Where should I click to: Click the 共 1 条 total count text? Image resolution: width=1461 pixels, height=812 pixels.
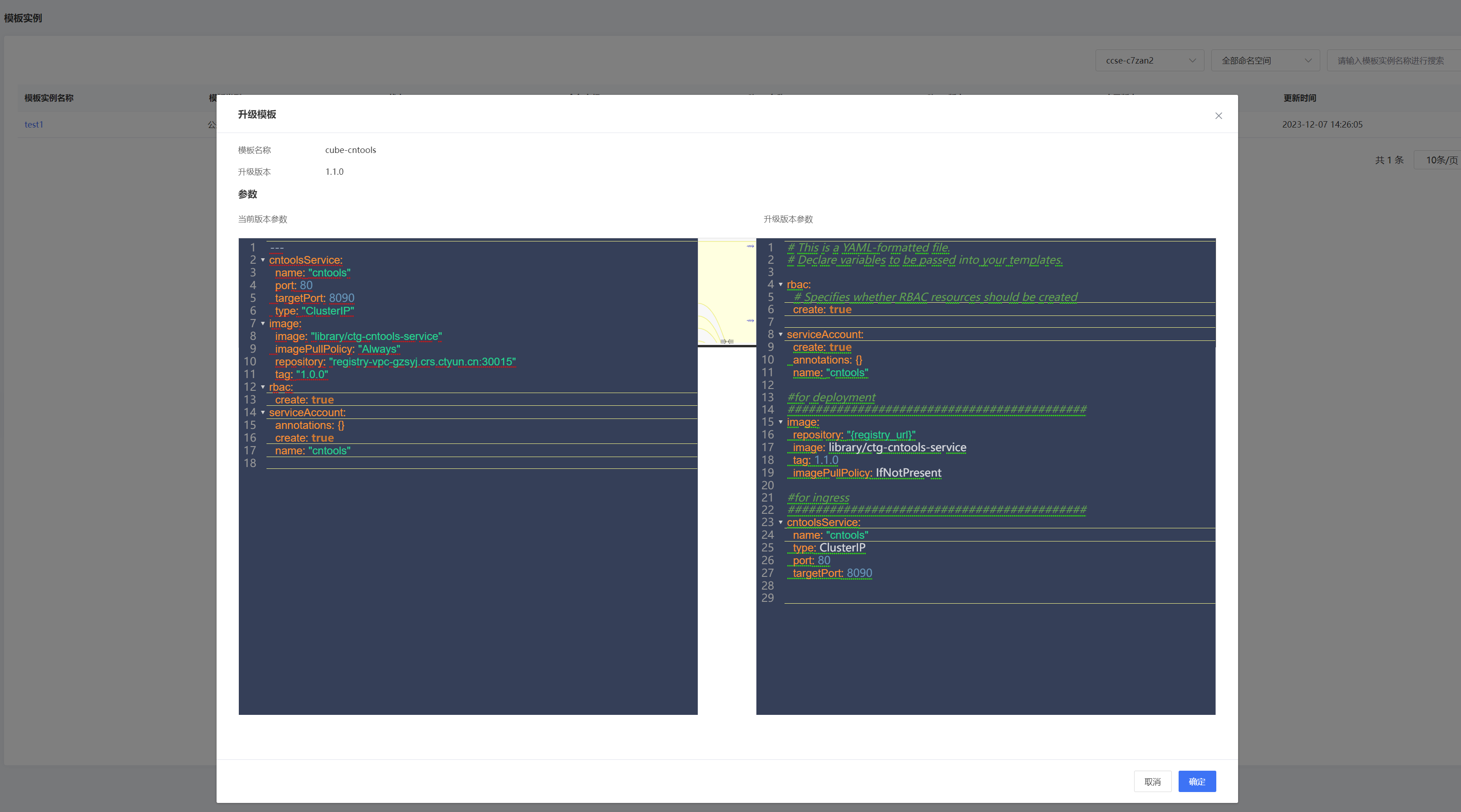(1389, 161)
